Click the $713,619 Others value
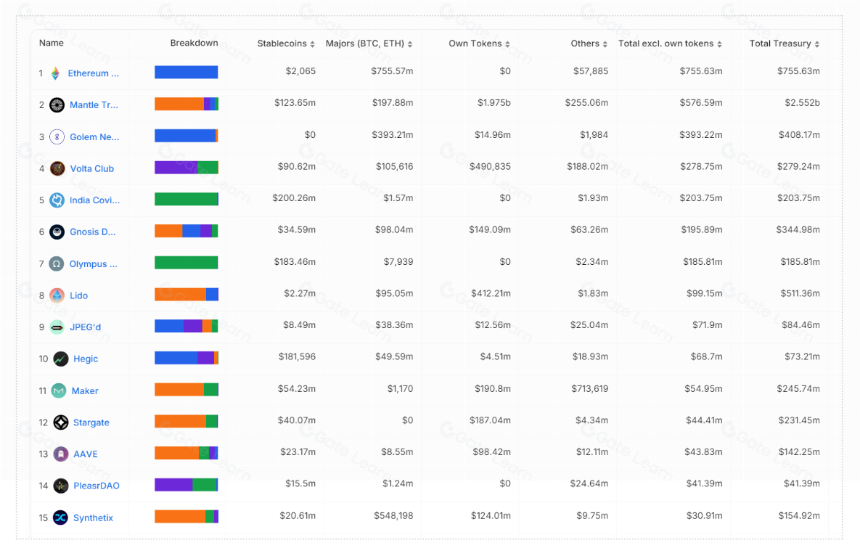Image resolution: width=860 pixels, height=556 pixels. pos(590,389)
